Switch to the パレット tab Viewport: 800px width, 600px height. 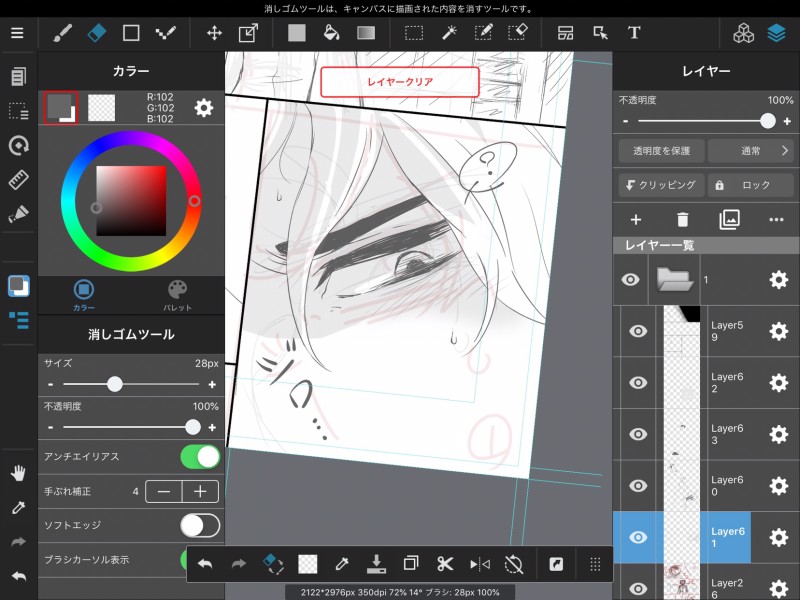[x=178, y=295]
